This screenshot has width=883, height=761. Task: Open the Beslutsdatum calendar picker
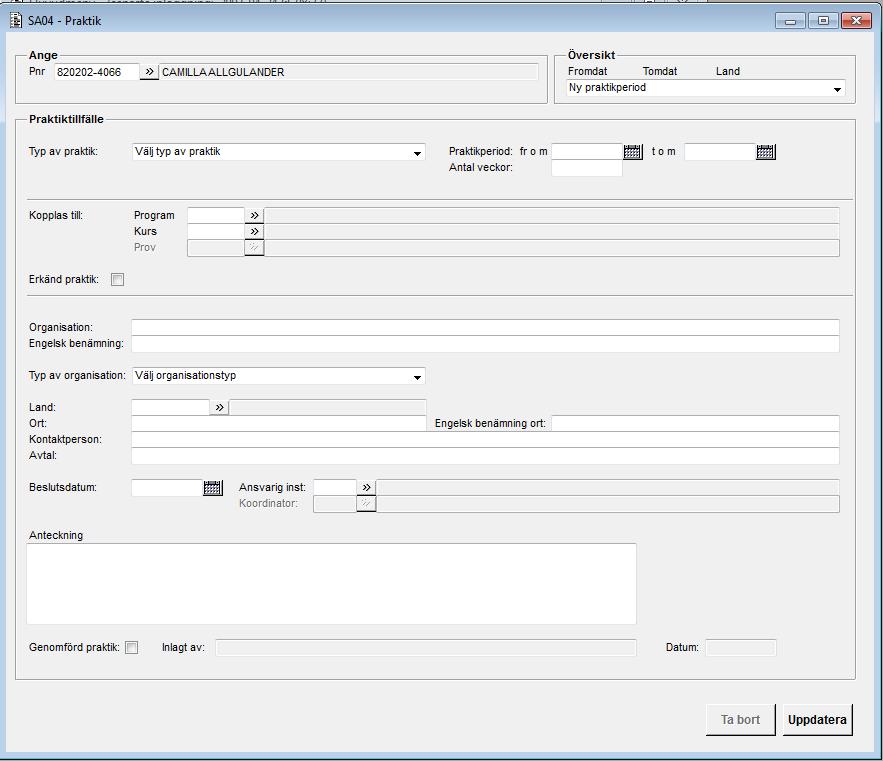tap(212, 488)
